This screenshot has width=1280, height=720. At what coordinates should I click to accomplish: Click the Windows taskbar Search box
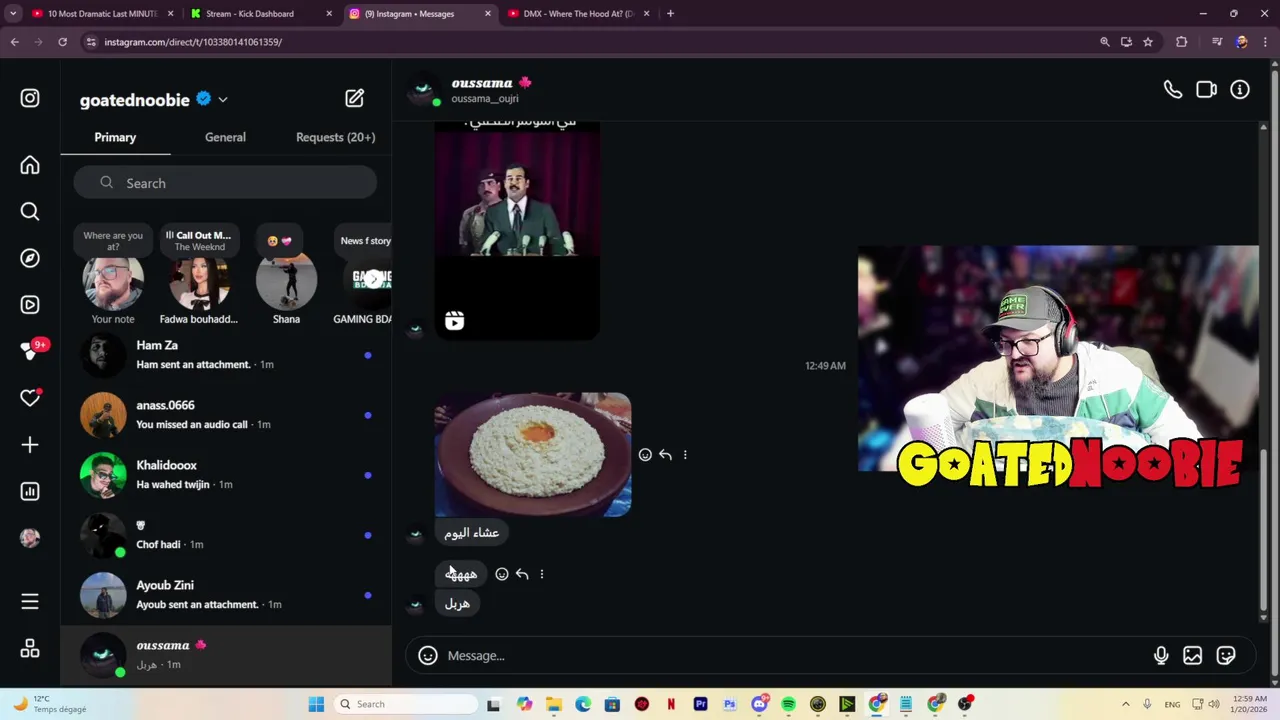point(405,704)
